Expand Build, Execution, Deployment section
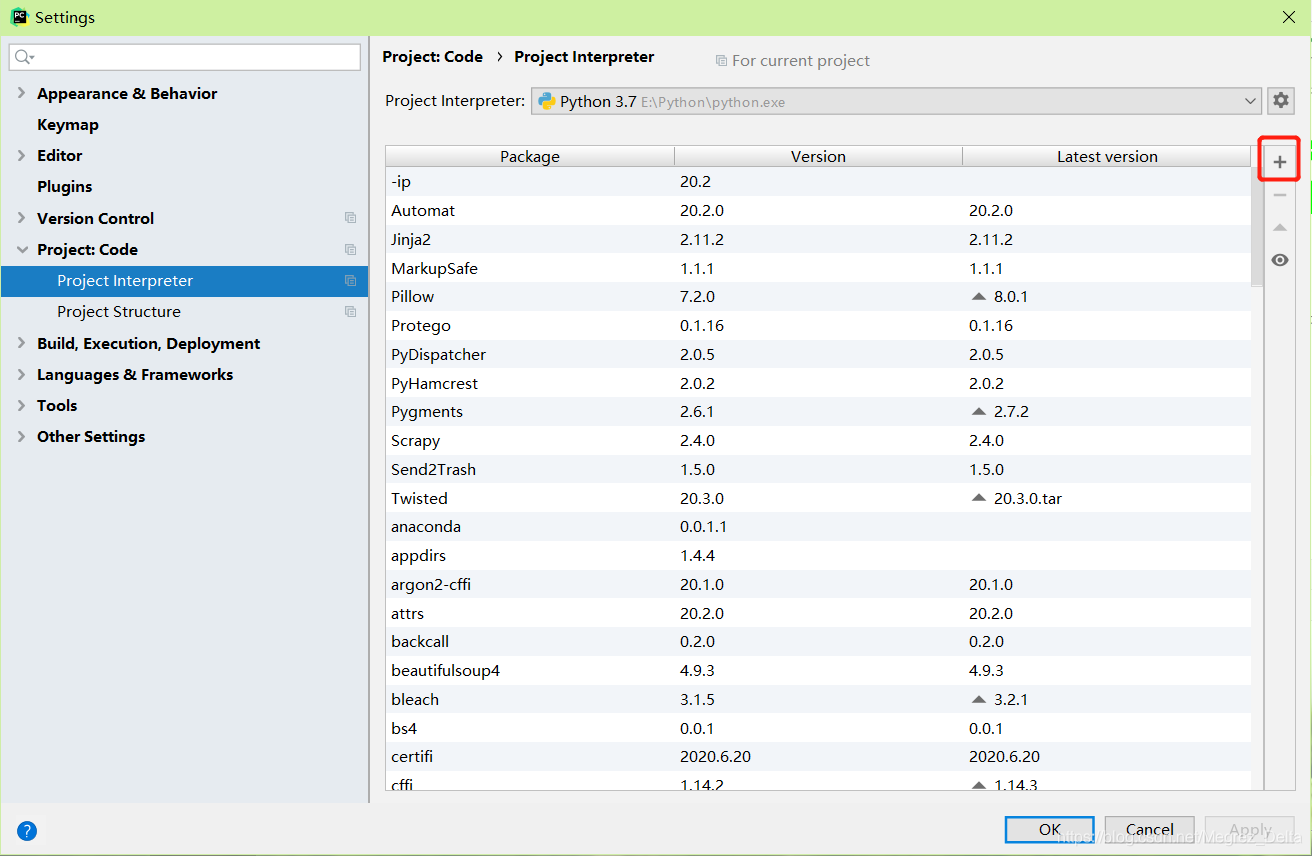 [21, 343]
